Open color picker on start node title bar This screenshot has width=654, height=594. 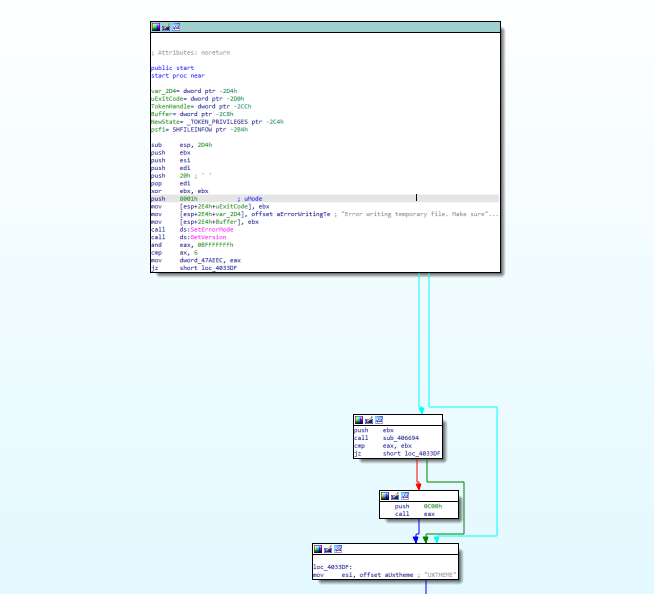click(156, 26)
